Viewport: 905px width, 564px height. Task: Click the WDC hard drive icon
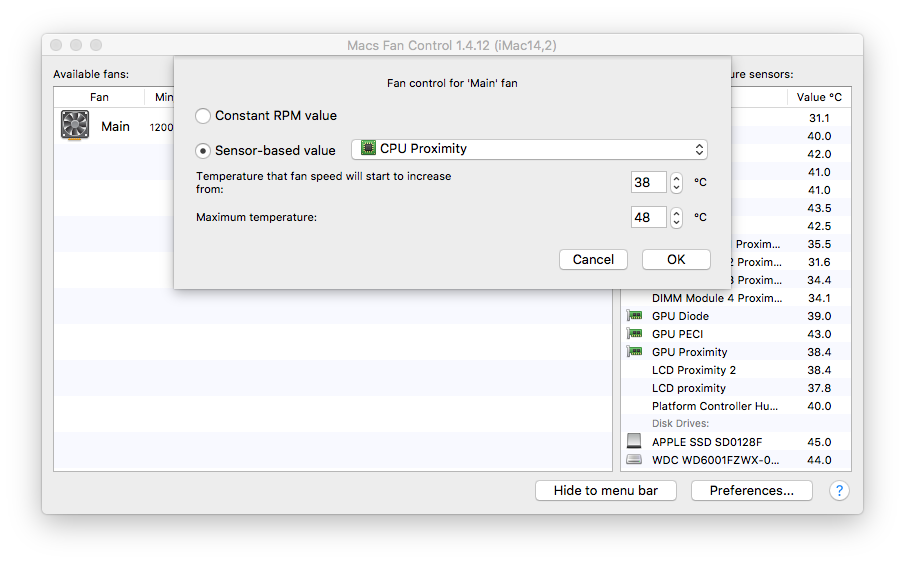tap(634, 460)
